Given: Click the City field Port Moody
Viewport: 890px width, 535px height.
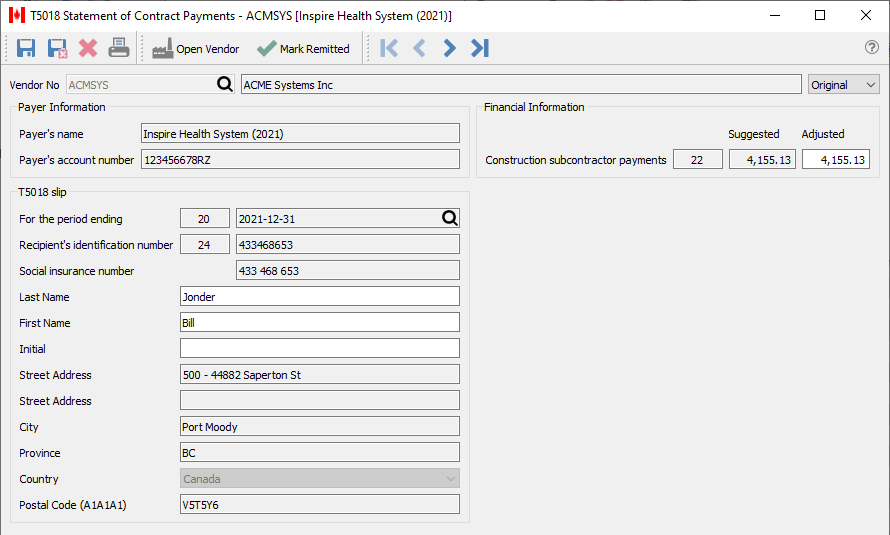Looking at the screenshot, I should point(320,427).
